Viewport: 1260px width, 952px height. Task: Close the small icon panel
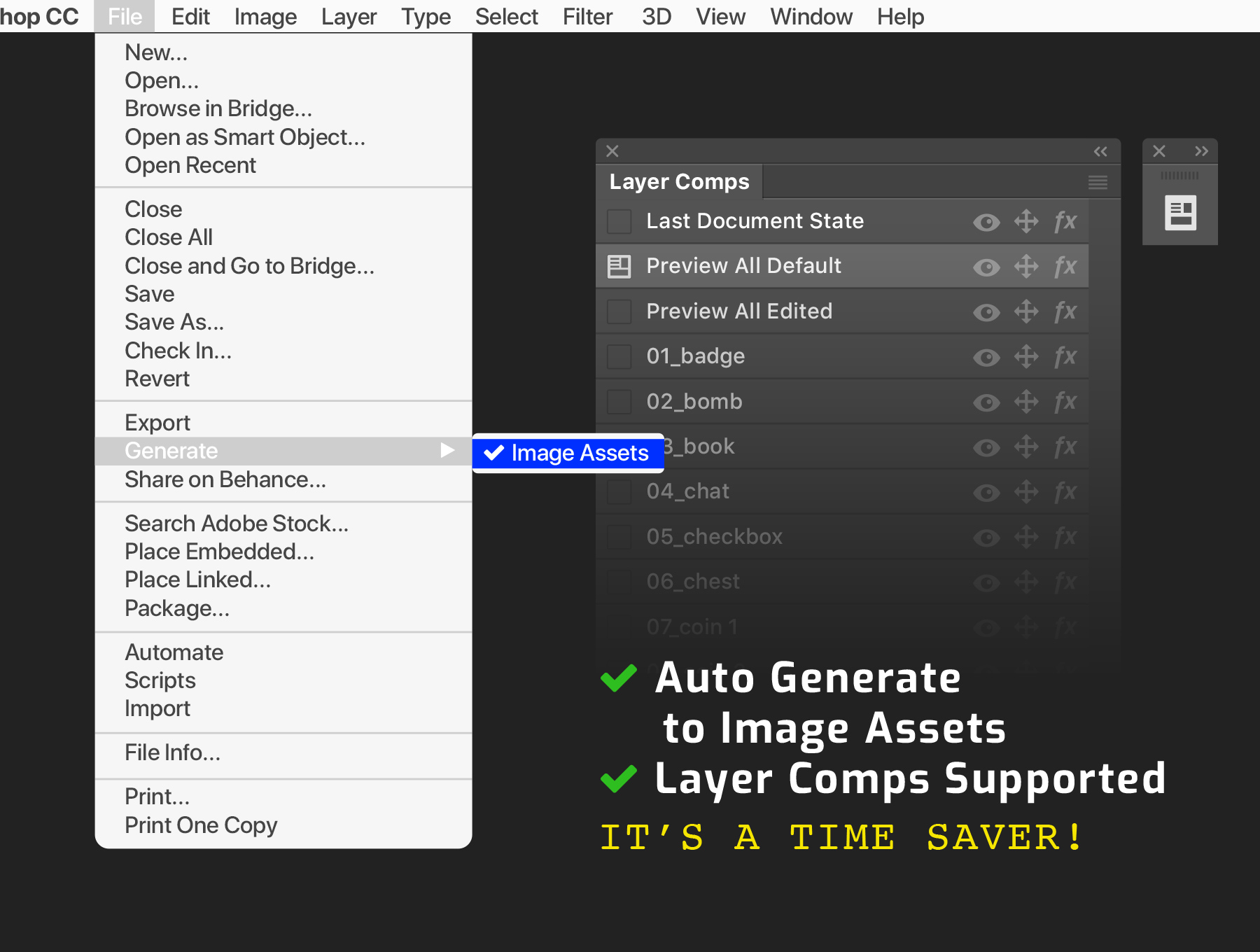(x=1159, y=151)
